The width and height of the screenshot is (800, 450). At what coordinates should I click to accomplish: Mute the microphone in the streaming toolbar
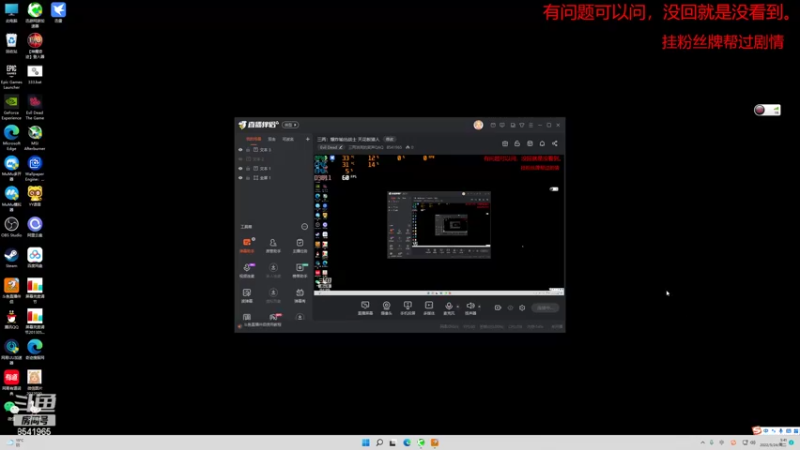pyautogui.click(x=448, y=308)
